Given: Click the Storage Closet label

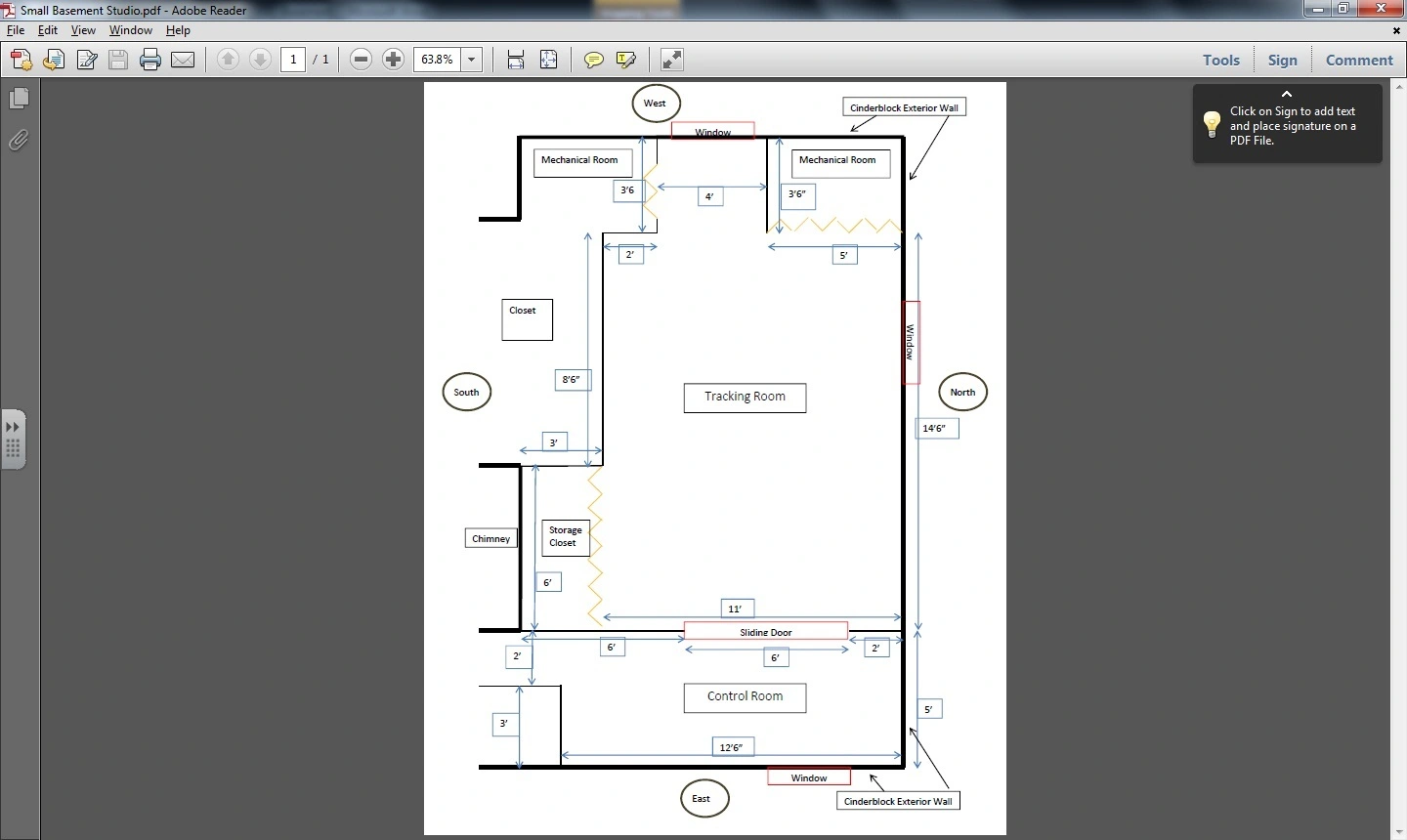Looking at the screenshot, I should coord(565,537).
